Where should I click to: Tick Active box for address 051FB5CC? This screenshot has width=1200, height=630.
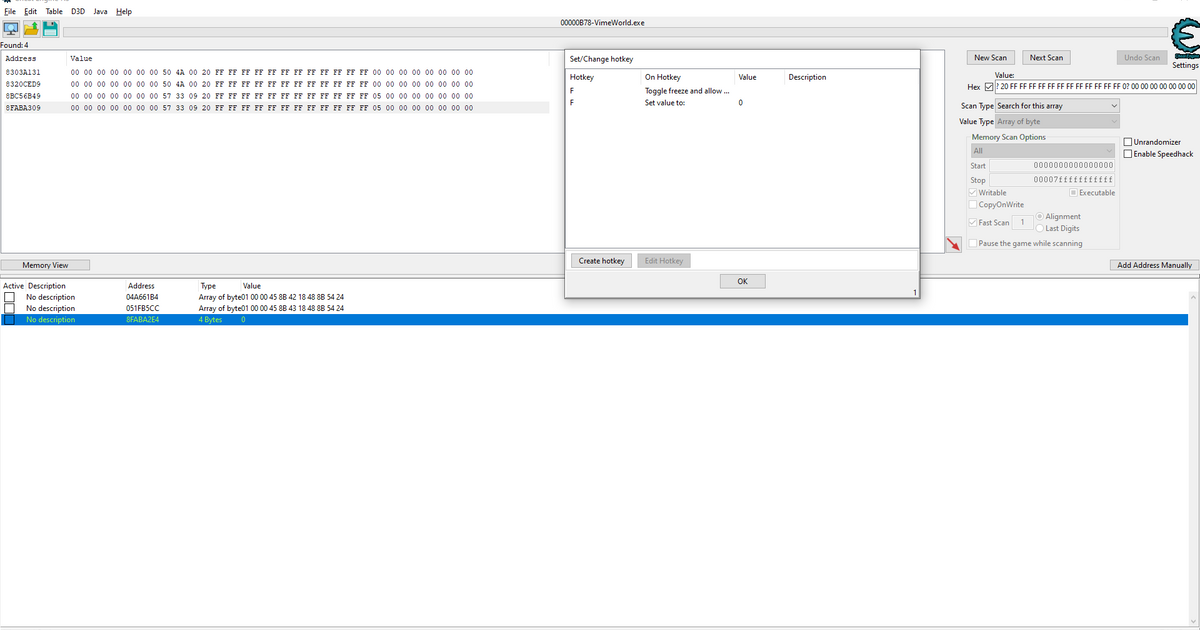point(9,308)
